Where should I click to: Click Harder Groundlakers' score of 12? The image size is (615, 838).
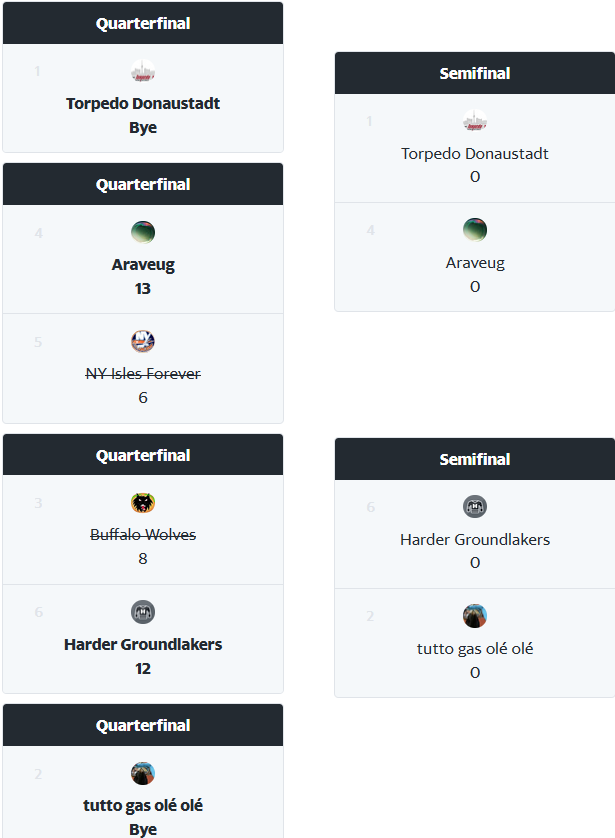(143, 669)
